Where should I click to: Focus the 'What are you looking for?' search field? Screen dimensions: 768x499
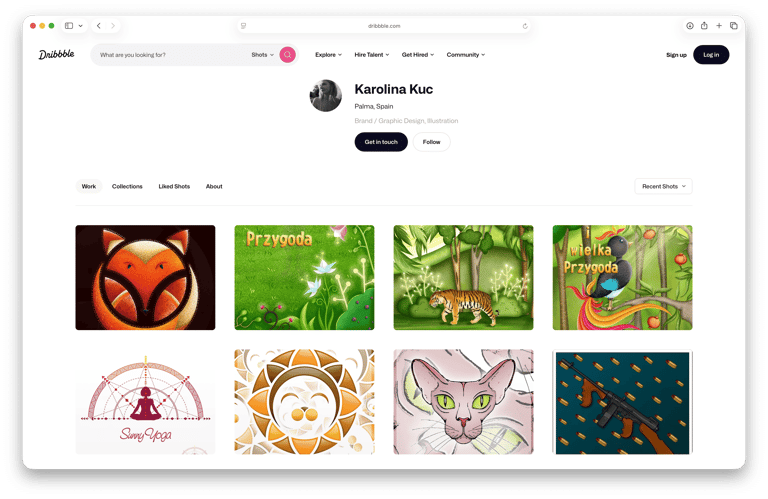point(173,55)
